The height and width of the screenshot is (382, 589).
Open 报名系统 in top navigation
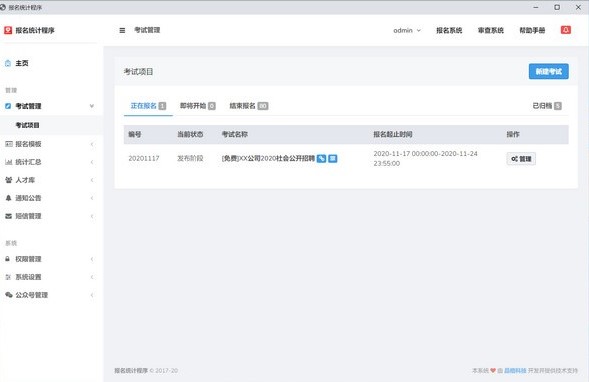[x=449, y=30]
